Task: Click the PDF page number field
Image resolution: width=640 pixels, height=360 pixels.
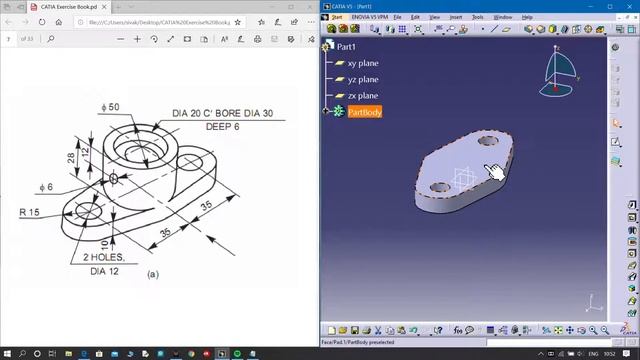Action: click(9, 39)
